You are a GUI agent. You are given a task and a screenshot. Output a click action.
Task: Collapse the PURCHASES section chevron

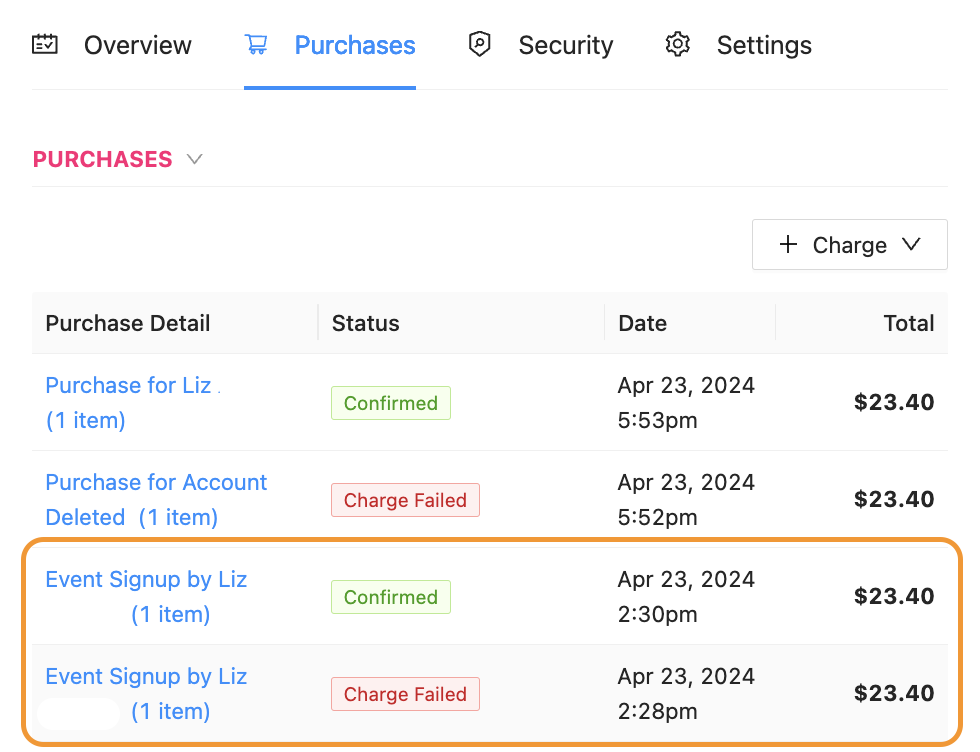point(195,159)
